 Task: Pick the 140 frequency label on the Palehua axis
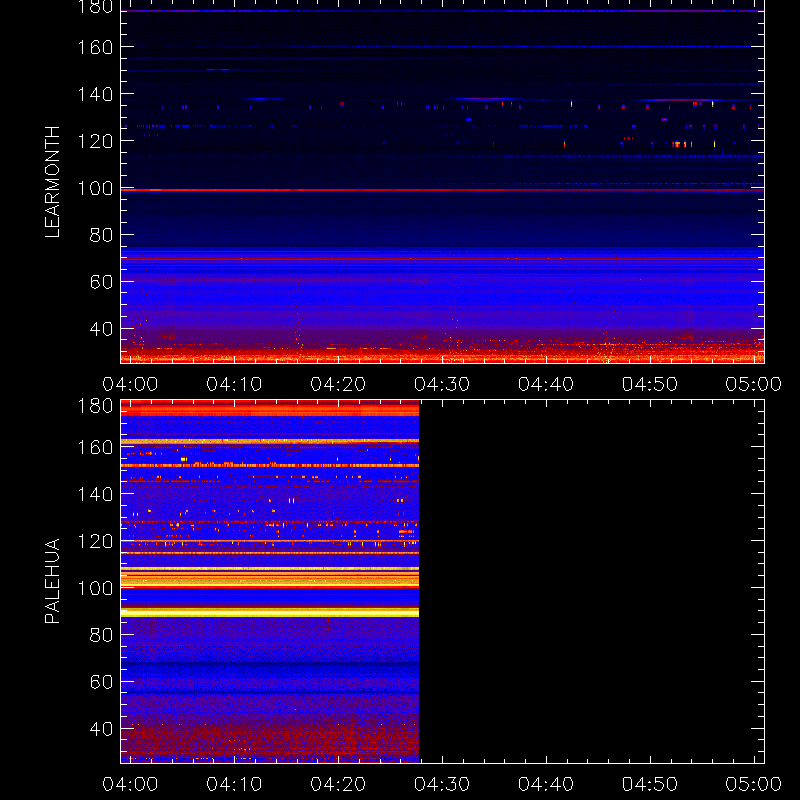(x=95, y=494)
